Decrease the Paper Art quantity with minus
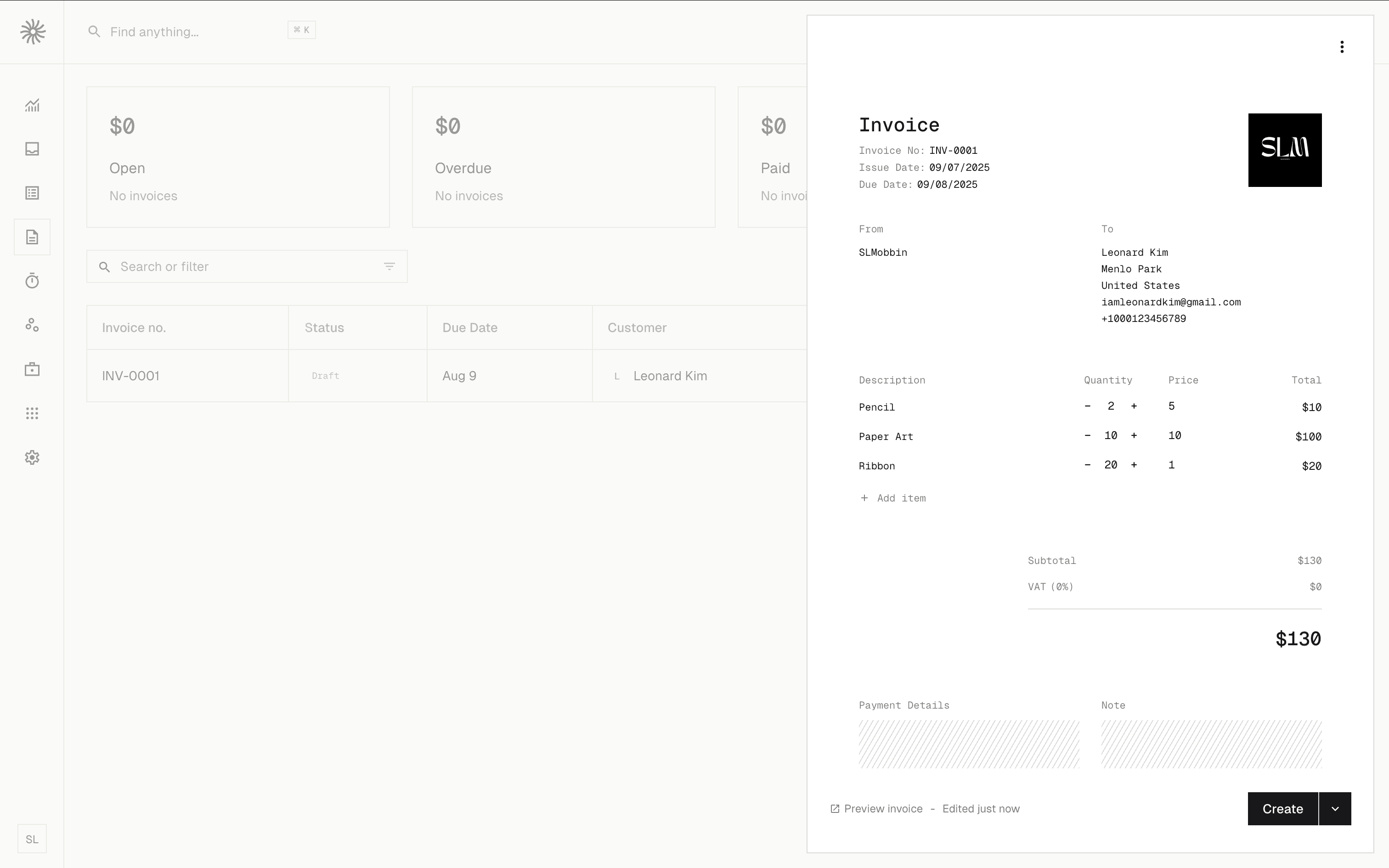The width and height of the screenshot is (1389, 868). pyautogui.click(x=1087, y=436)
